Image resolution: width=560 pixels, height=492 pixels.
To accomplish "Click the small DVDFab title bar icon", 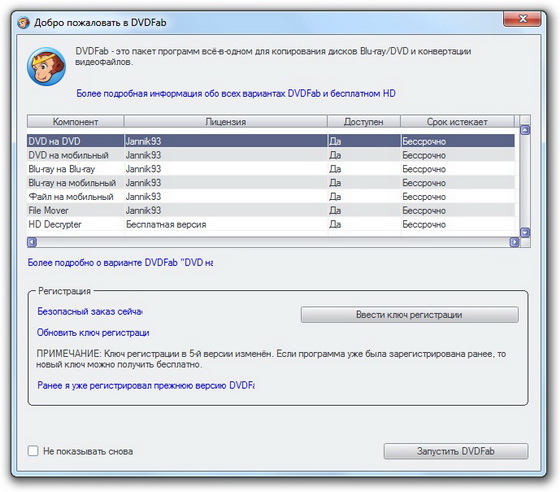I will (x=24, y=23).
